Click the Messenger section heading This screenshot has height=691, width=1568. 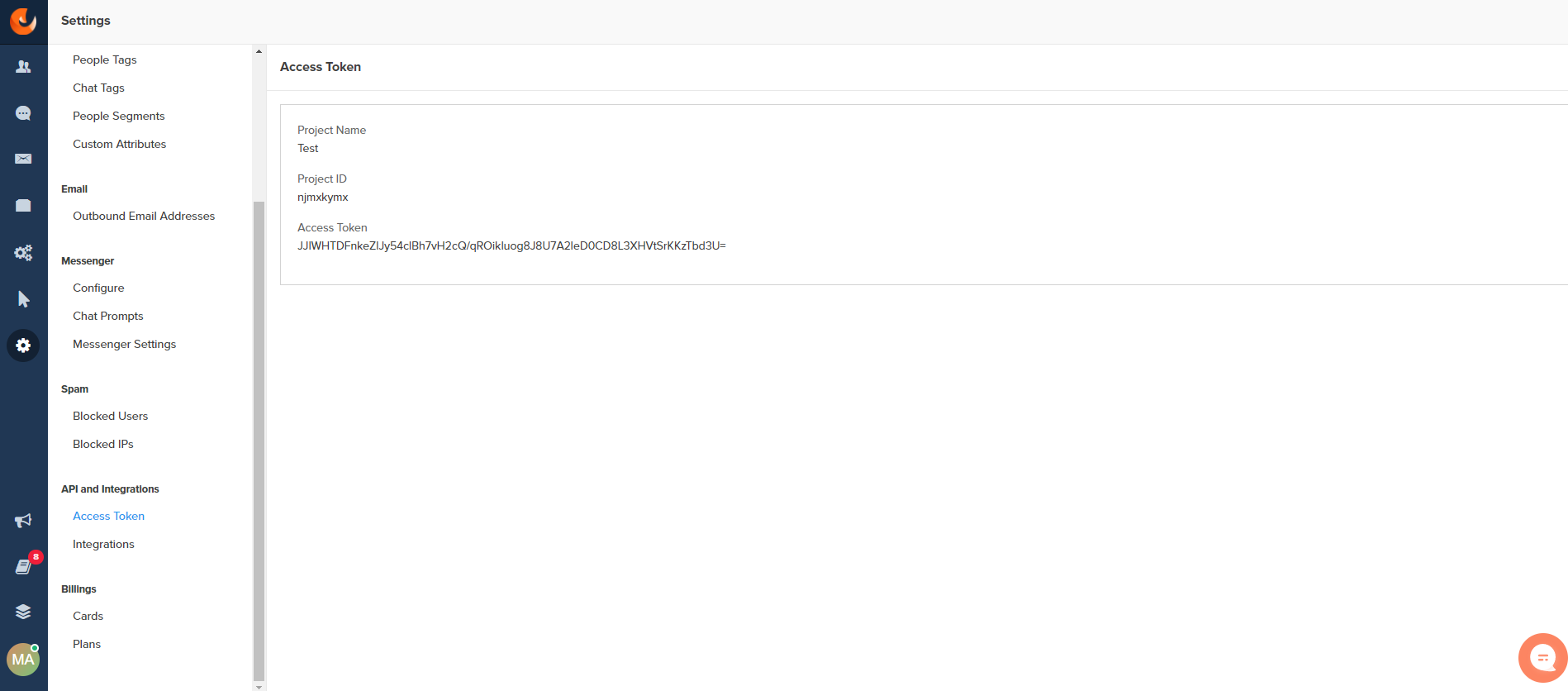tap(88, 260)
